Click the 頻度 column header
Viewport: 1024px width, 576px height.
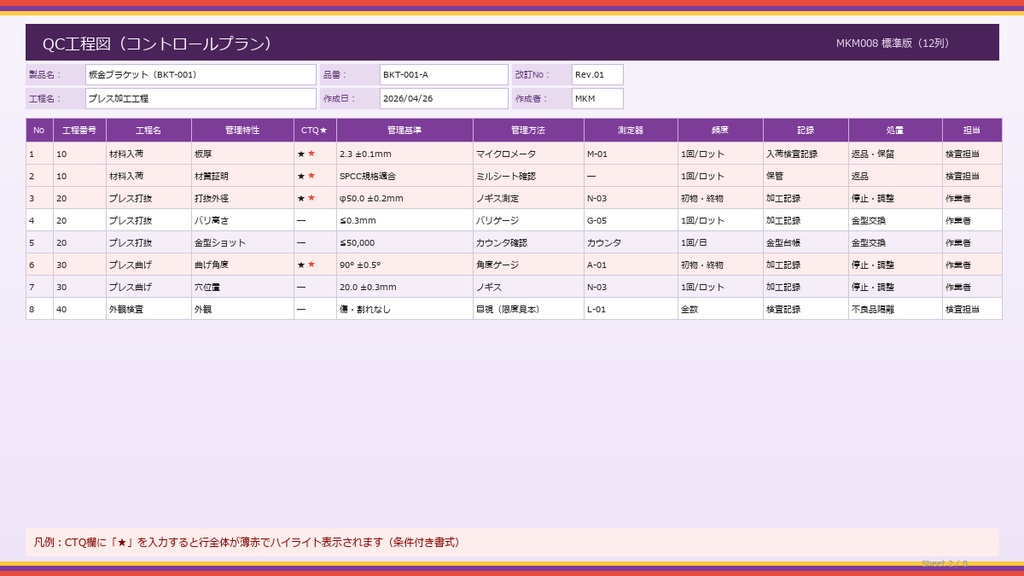pyautogui.click(x=720, y=130)
